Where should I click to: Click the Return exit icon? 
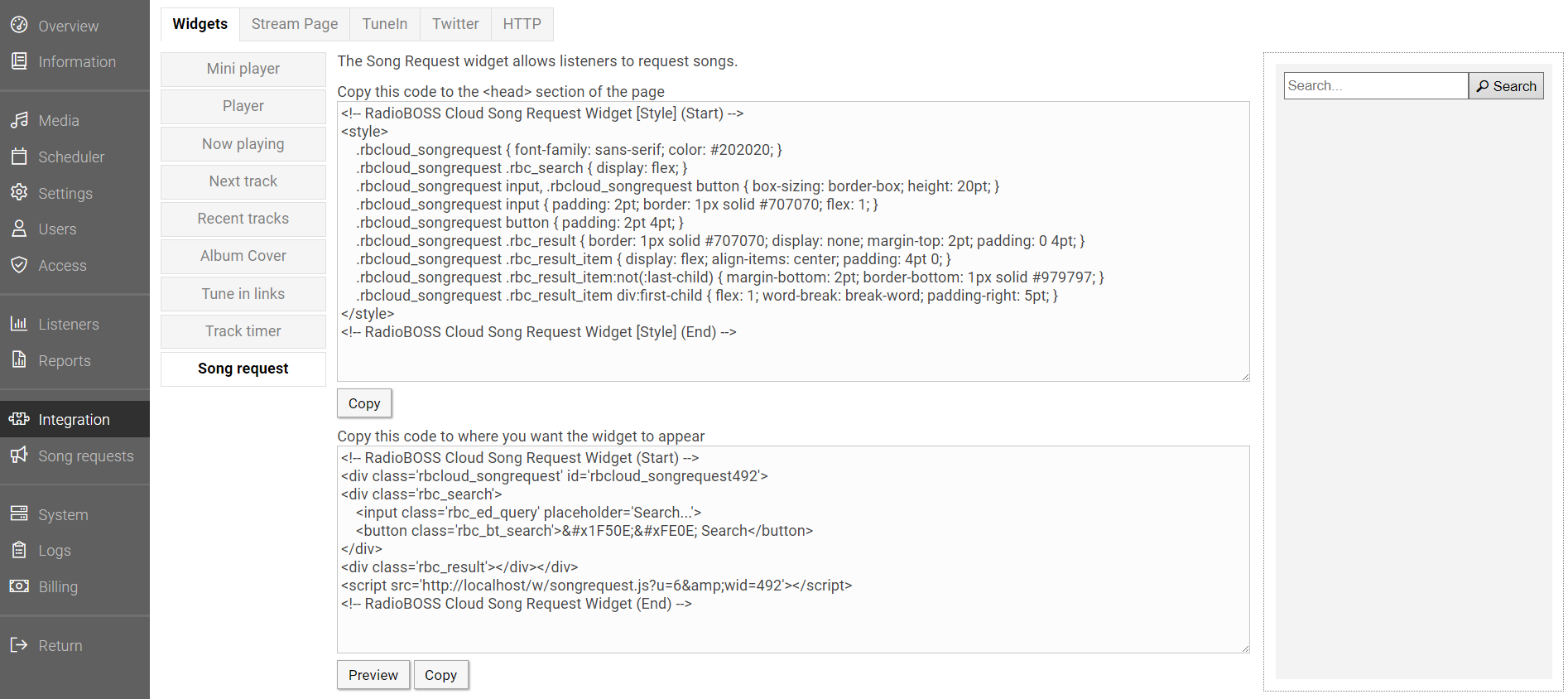coord(19,644)
